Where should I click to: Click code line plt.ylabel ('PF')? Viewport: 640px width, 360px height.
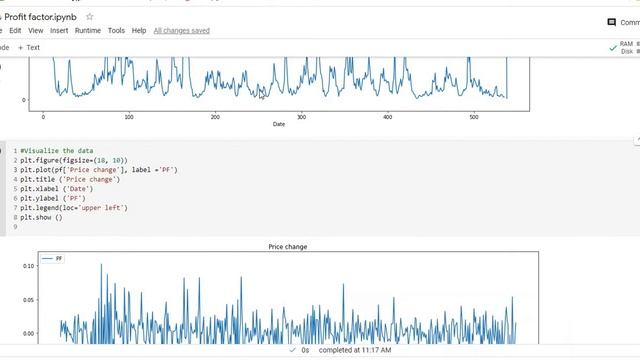click(53, 198)
